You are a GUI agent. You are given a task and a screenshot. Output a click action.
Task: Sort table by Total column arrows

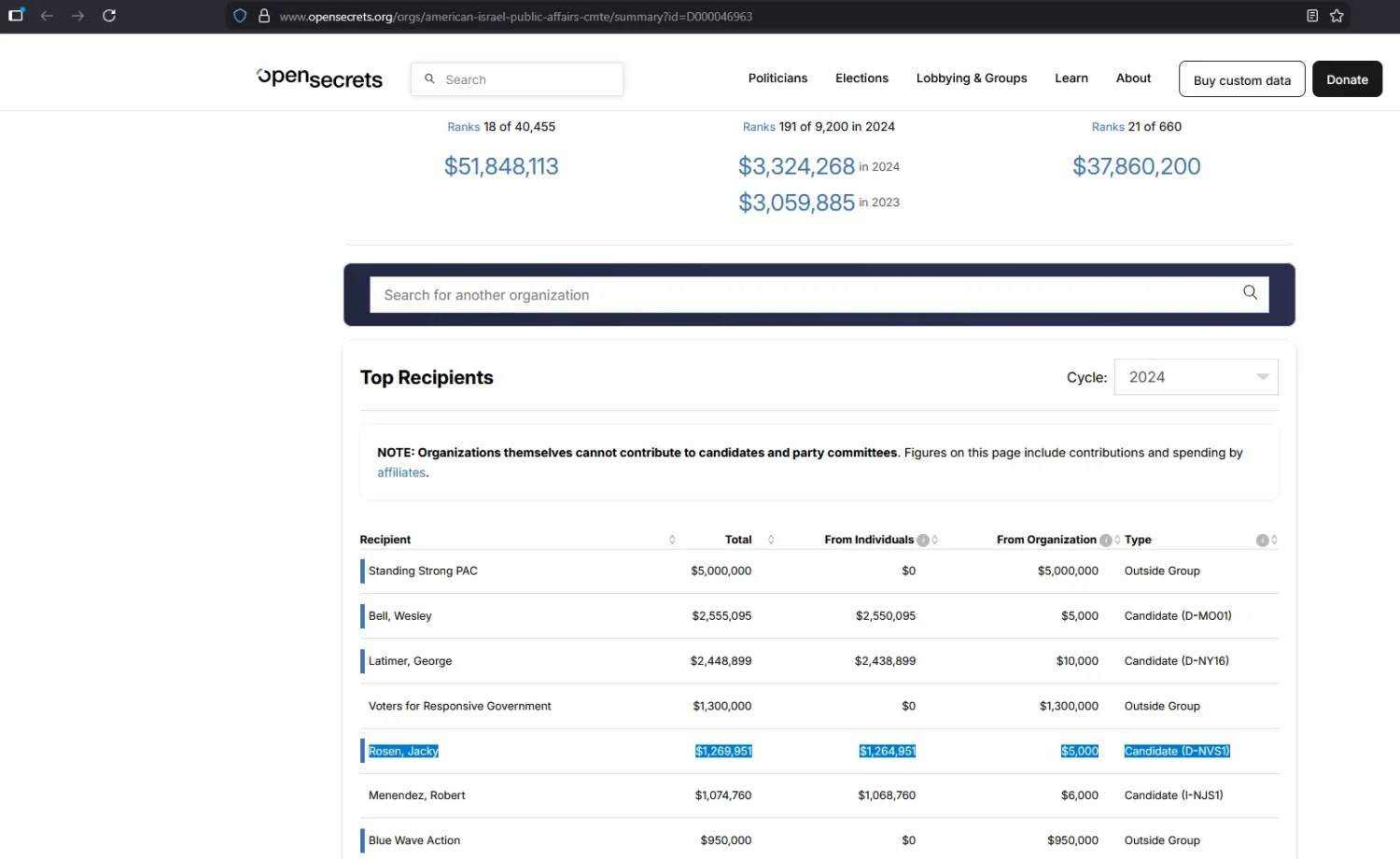pyautogui.click(x=771, y=540)
